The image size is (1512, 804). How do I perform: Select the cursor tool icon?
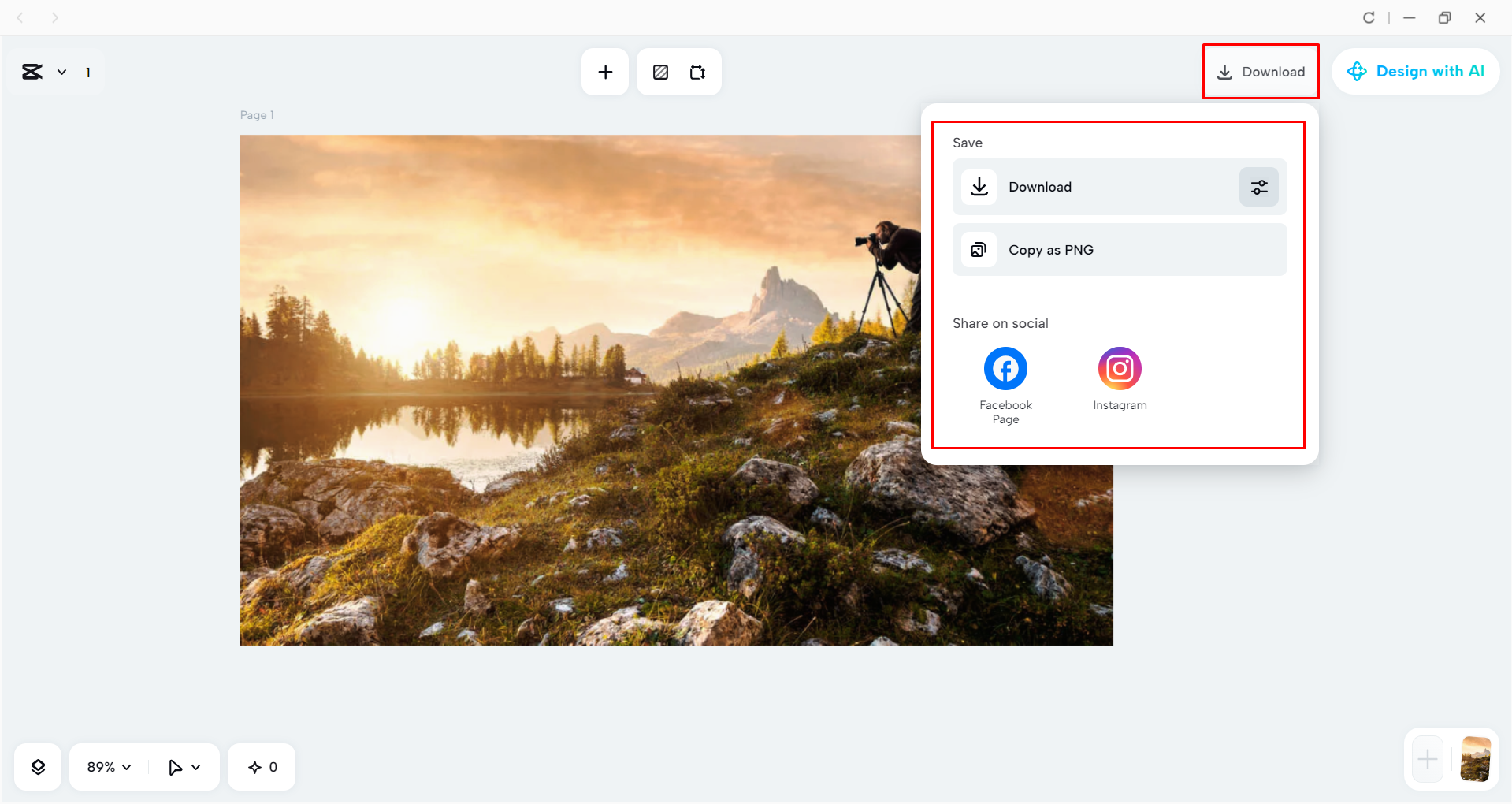(x=176, y=765)
